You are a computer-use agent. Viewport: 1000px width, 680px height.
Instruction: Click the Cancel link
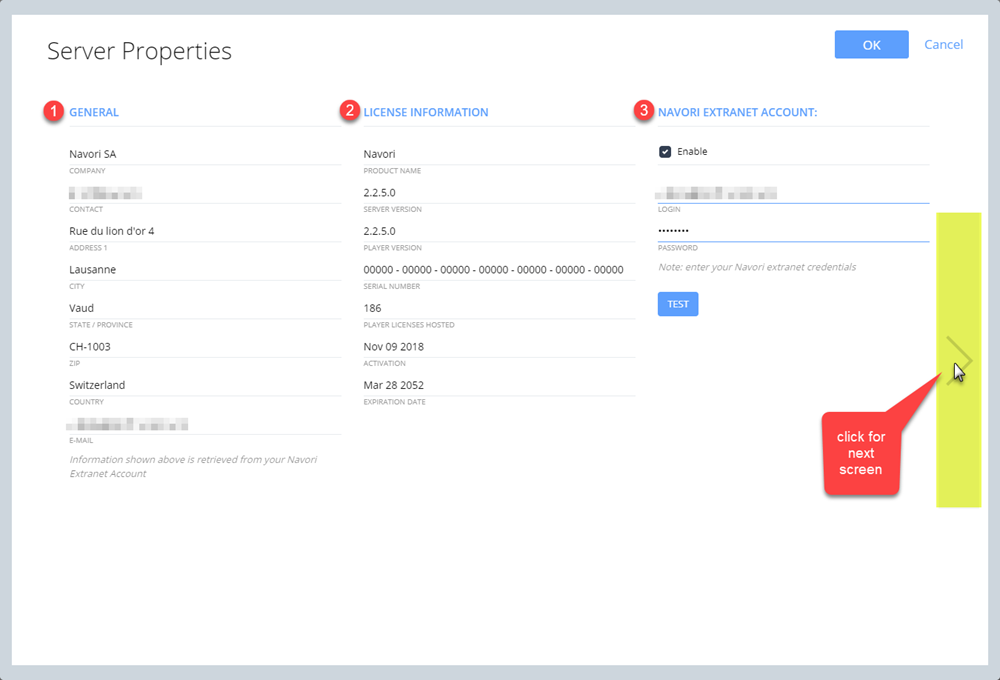click(x=943, y=45)
